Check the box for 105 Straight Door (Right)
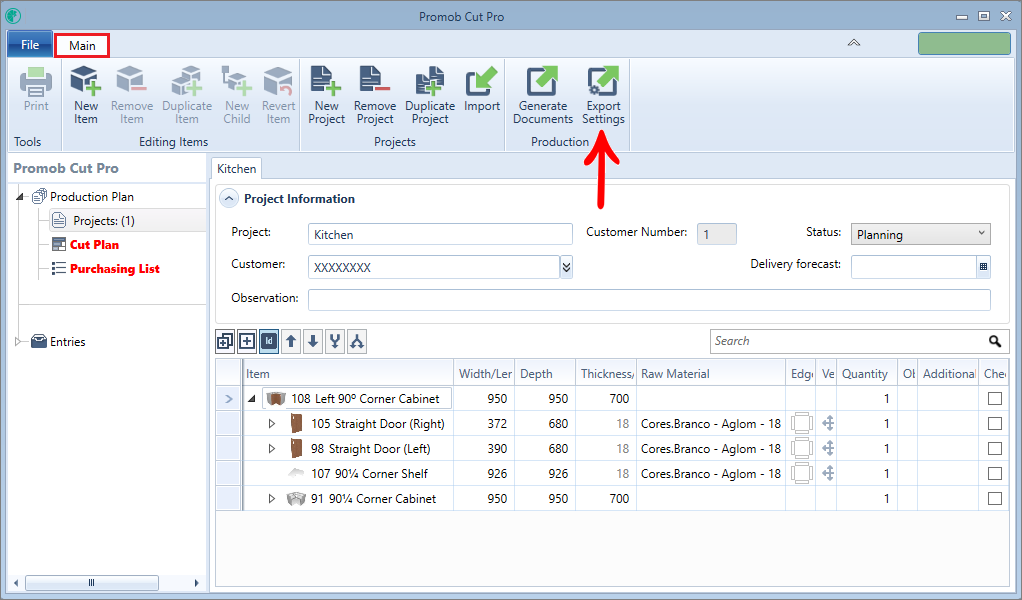 pos(995,423)
